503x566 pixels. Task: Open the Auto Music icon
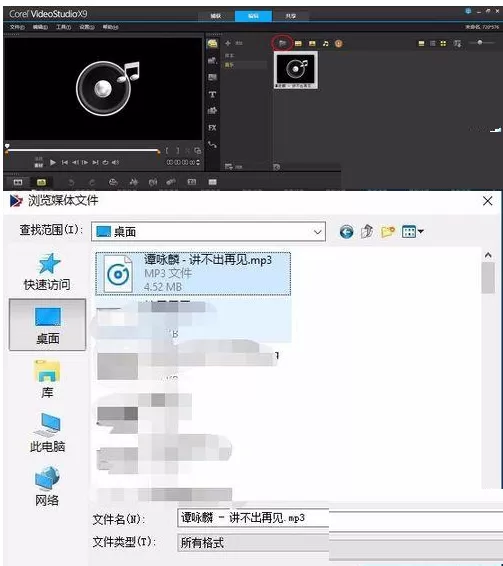[x=153, y=182]
